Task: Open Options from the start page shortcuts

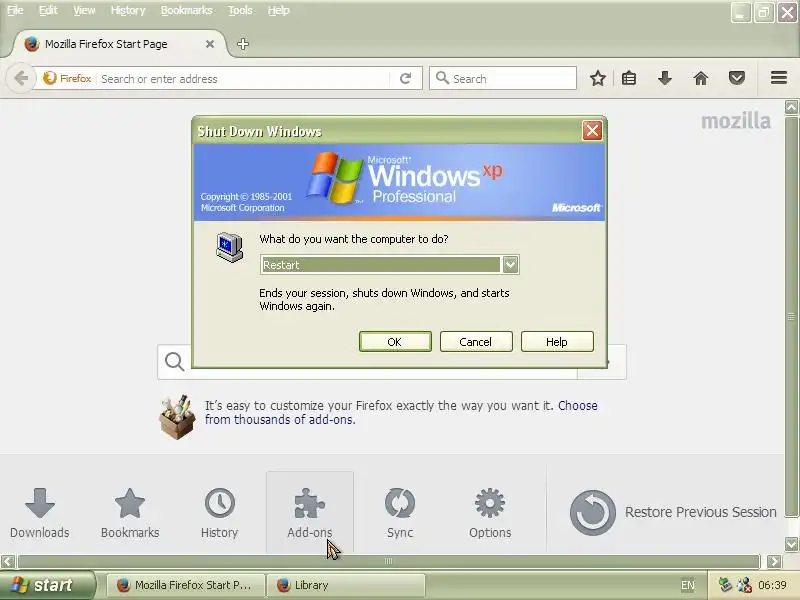Action: click(490, 513)
